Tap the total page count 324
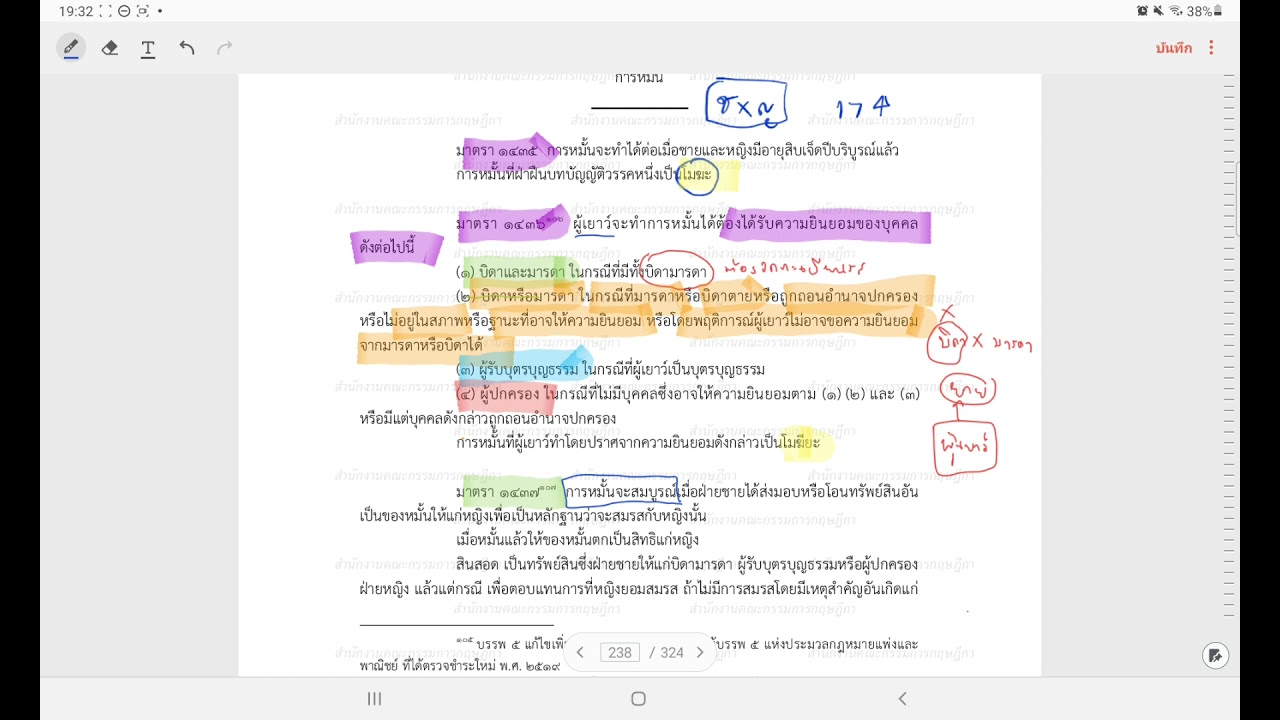This screenshot has height=720, width=1280. [x=672, y=652]
